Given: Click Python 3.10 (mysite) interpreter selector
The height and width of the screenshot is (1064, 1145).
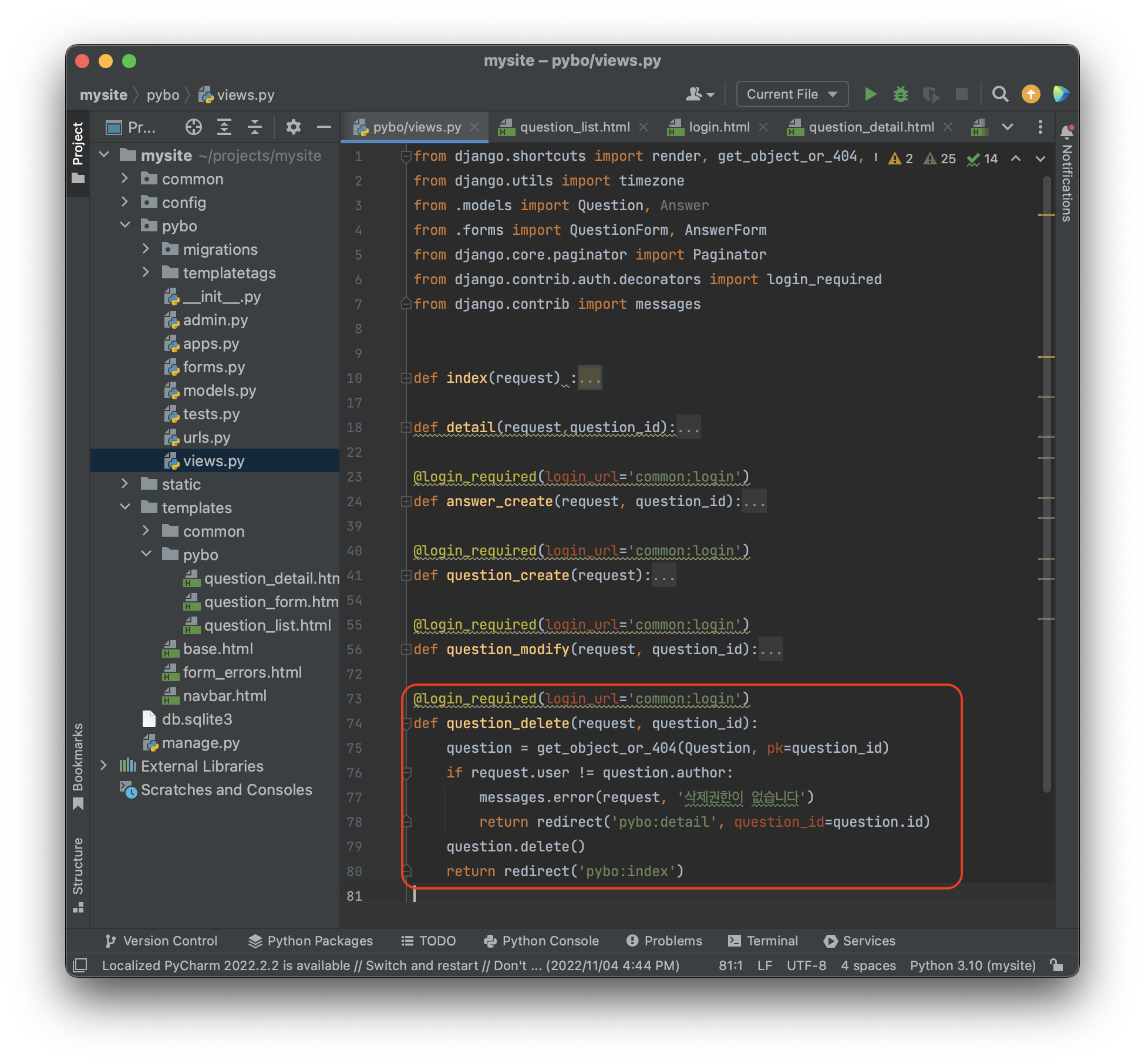Looking at the screenshot, I should pyautogui.click(x=972, y=965).
